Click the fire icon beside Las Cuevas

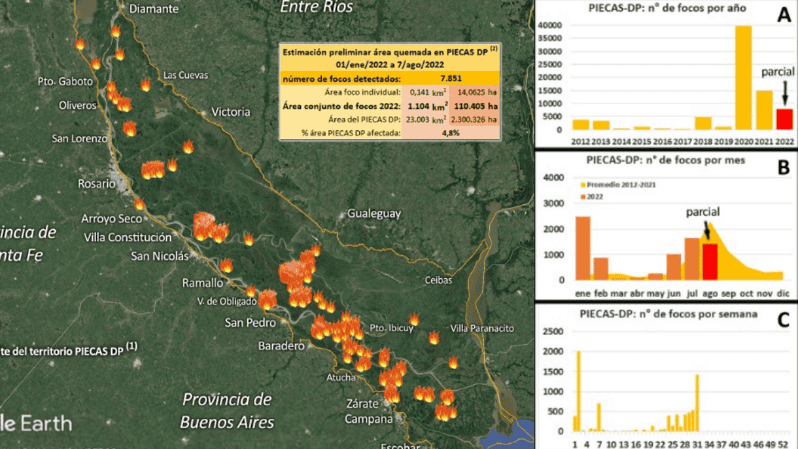point(146,85)
